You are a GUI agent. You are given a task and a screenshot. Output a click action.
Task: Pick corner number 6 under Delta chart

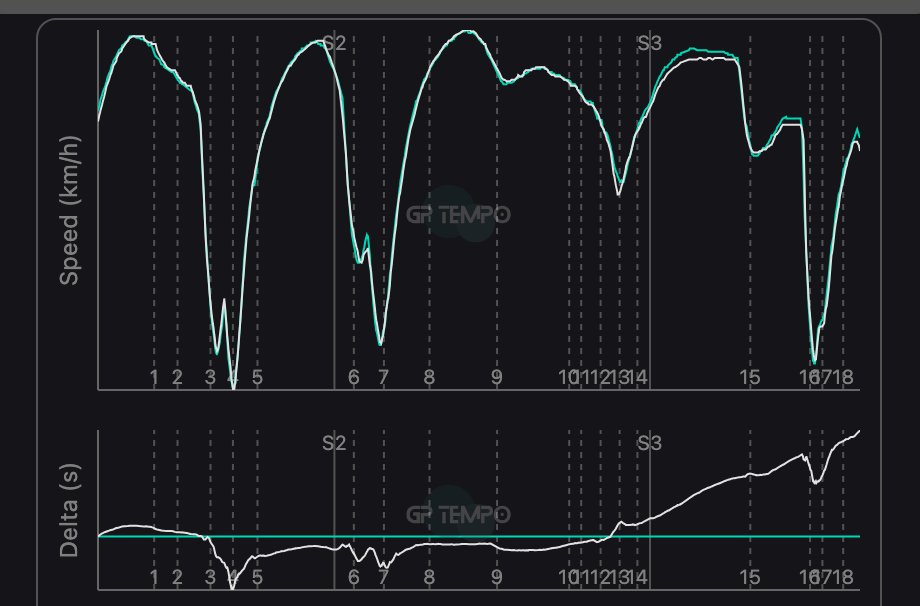tap(353, 577)
